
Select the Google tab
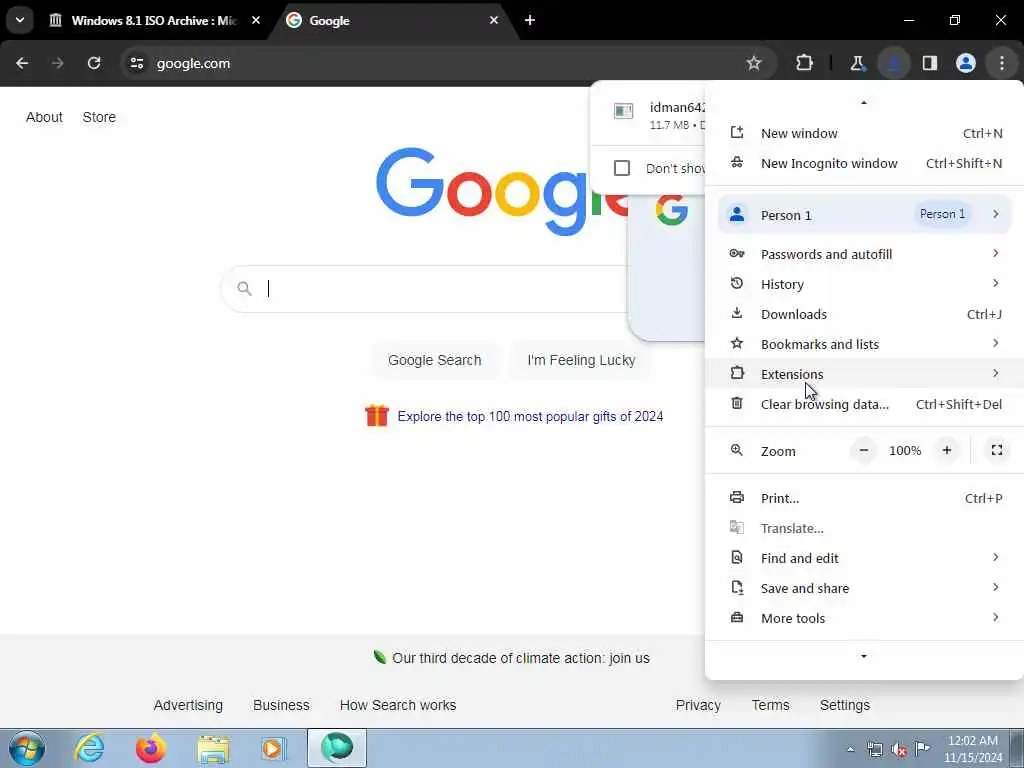tap(392, 20)
